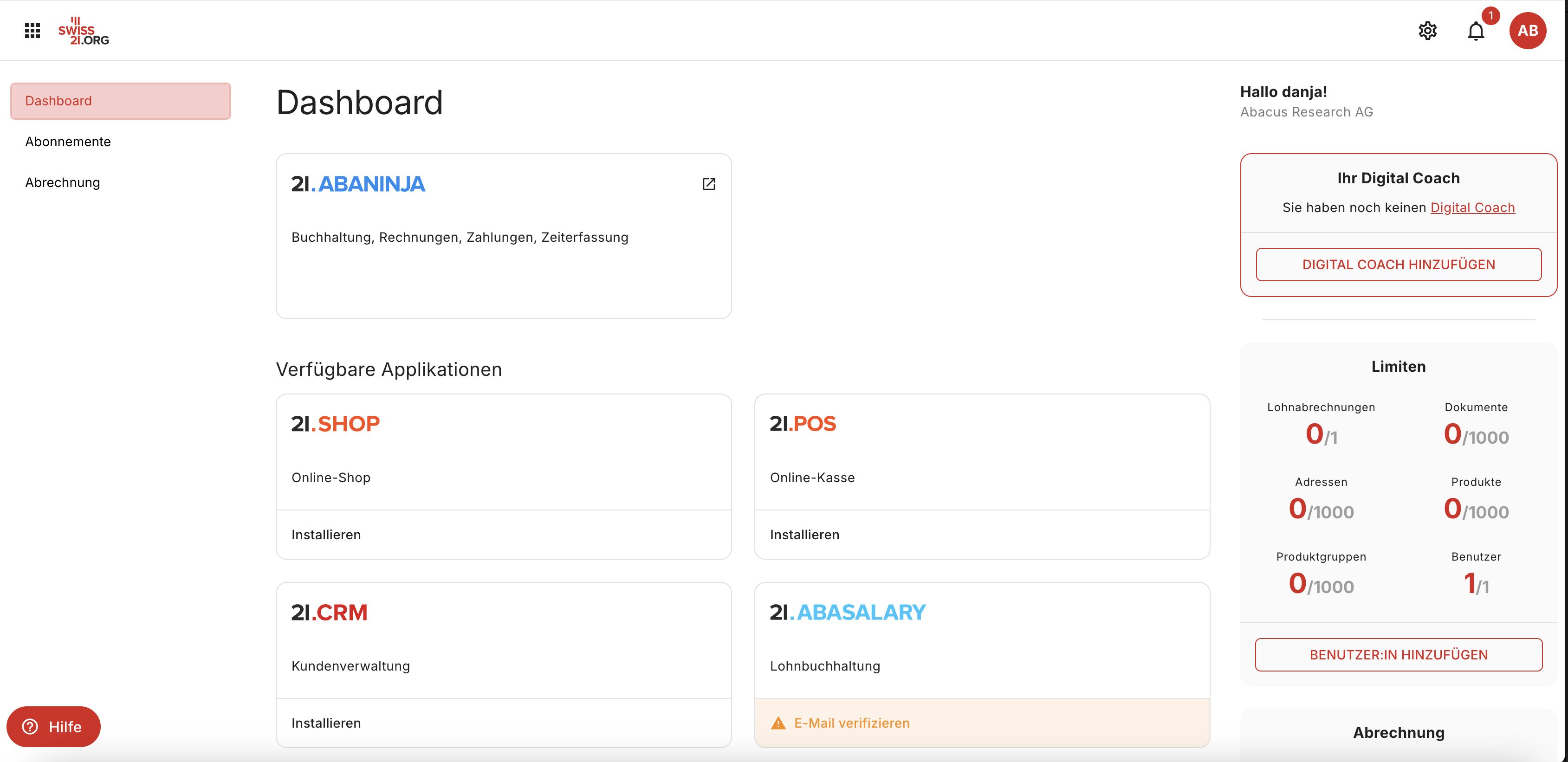The width and height of the screenshot is (1568, 762).
Task: Open AbaNinja via the external link icon
Action: point(708,184)
